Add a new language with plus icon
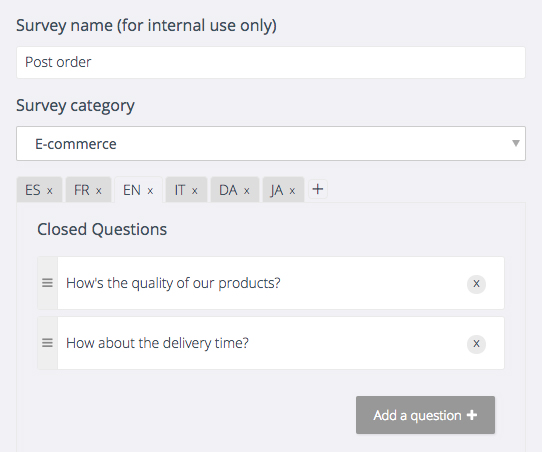 (x=318, y=189)
